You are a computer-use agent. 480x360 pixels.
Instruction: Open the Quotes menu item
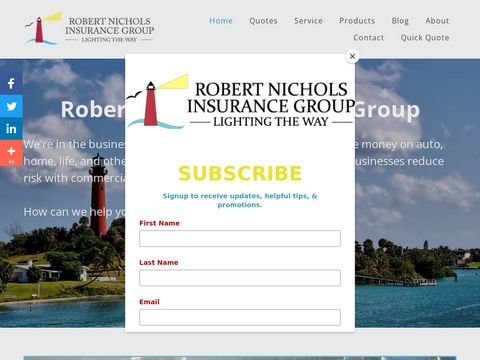pyautogui.click(x=263, y=21)
